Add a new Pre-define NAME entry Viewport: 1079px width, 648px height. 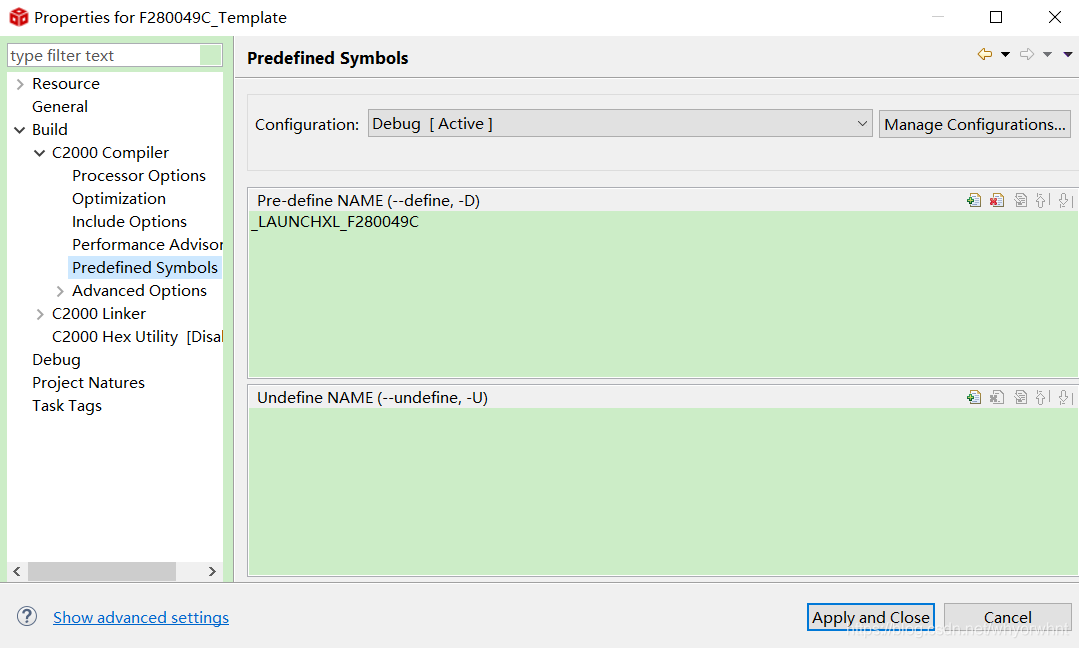click(974, 200)
